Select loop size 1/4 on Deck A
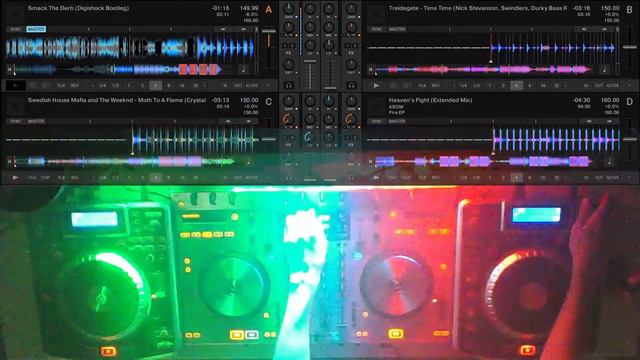The width and height of the screenshot is (640, 360). (102, 86)
